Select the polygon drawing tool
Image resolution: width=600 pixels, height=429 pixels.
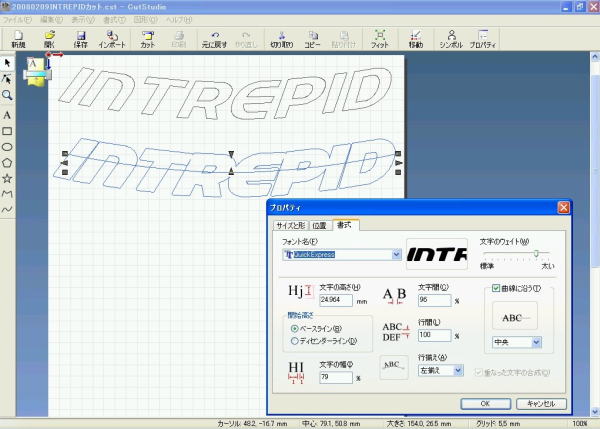point(7,163)
